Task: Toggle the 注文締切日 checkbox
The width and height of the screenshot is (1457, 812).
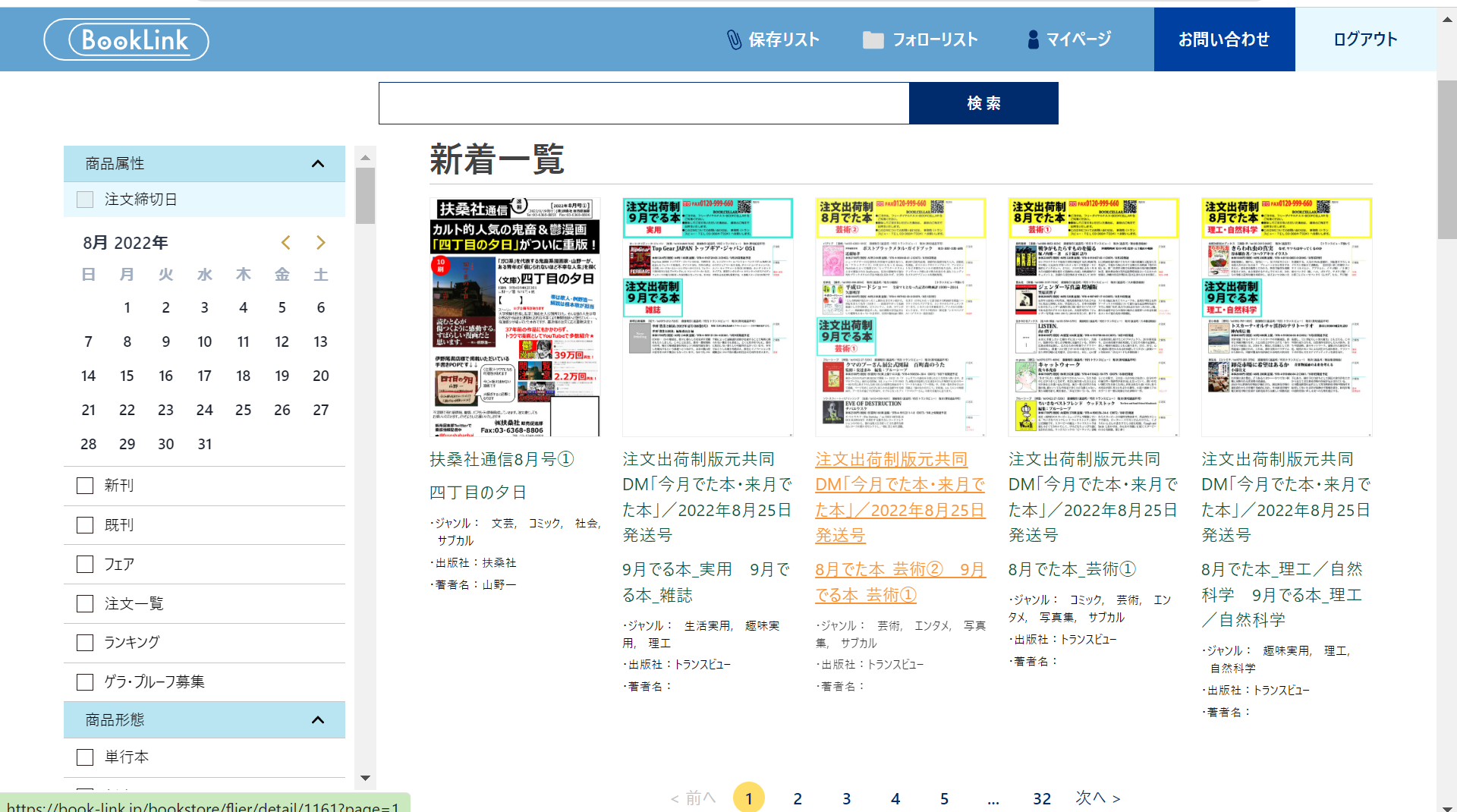Action: (x=85, y=200)
